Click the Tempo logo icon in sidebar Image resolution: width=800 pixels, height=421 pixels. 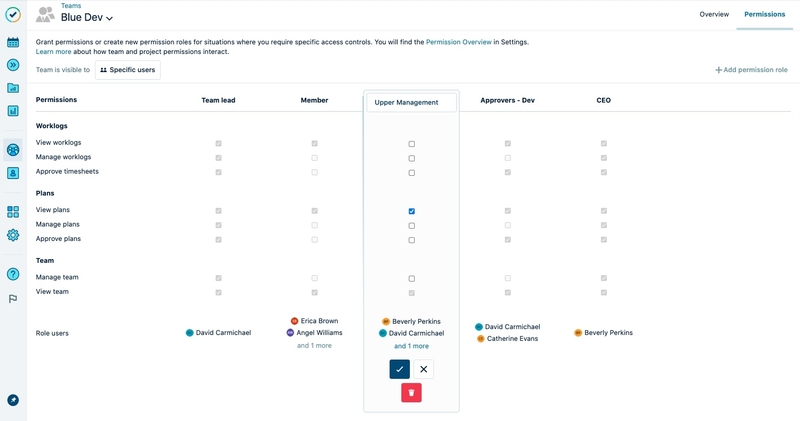[13, 15]
